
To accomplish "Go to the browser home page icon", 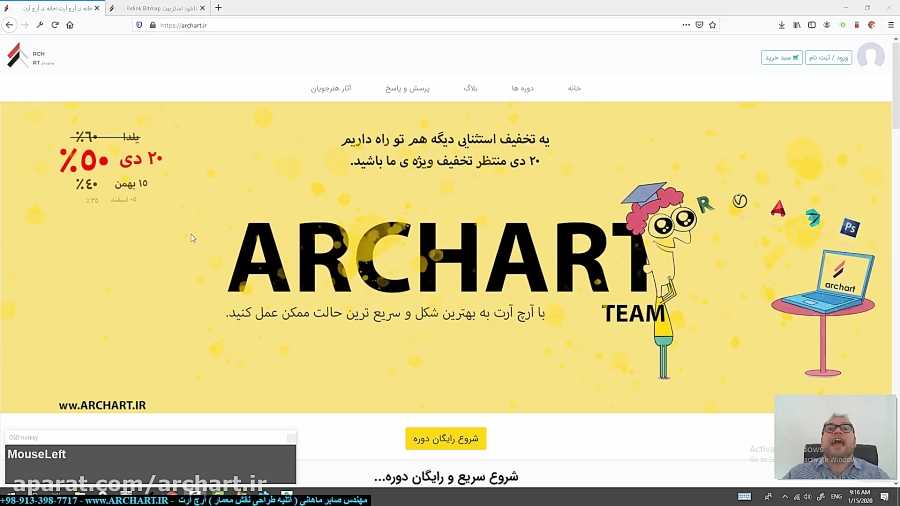I will [69, 25].
